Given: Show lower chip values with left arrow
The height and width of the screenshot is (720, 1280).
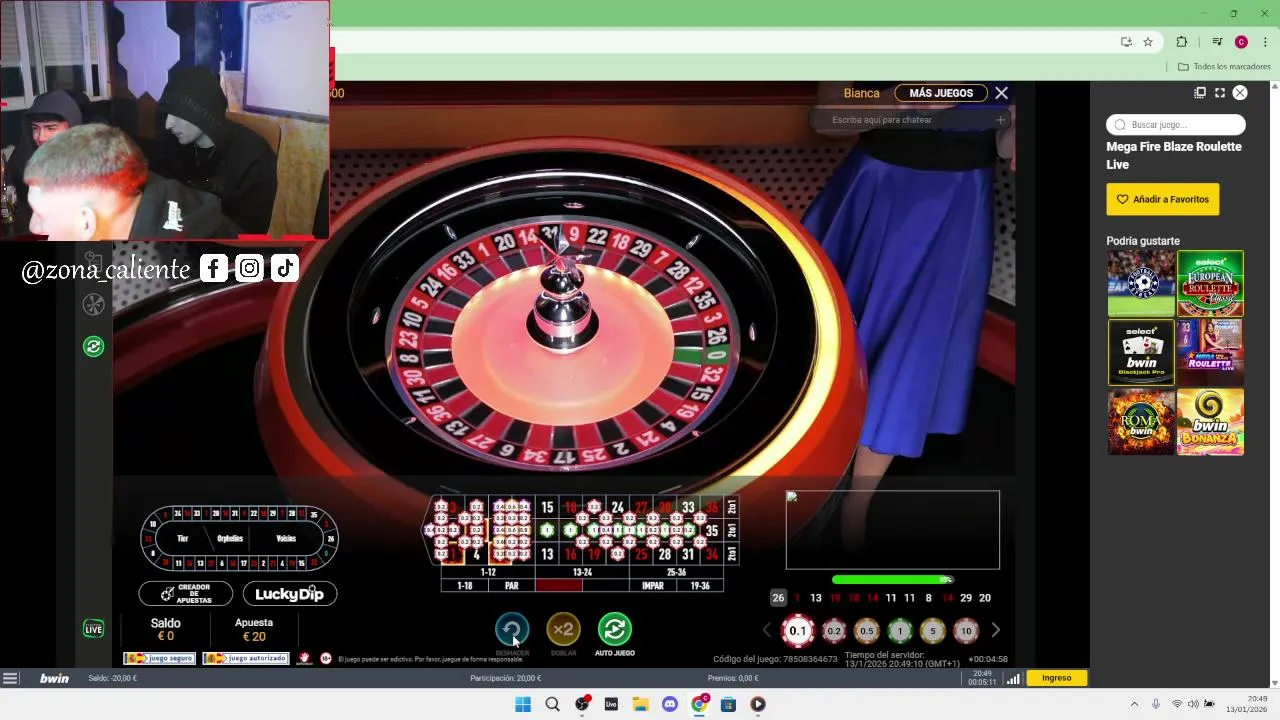Looking at the screenshot, I should pos(768,630).
